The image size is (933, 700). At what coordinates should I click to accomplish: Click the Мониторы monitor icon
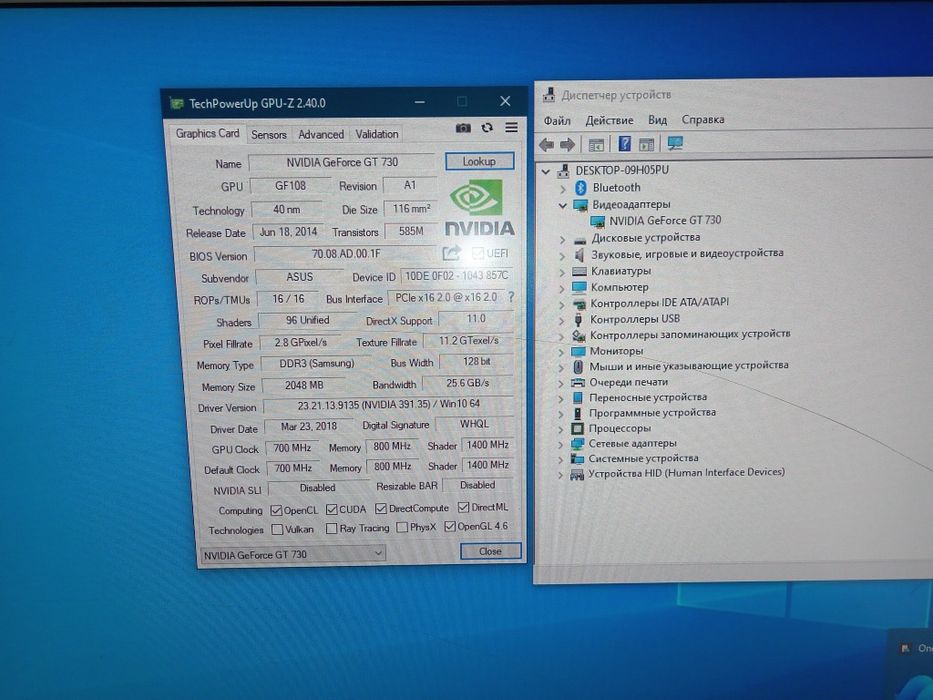click(x=578, y=351)
